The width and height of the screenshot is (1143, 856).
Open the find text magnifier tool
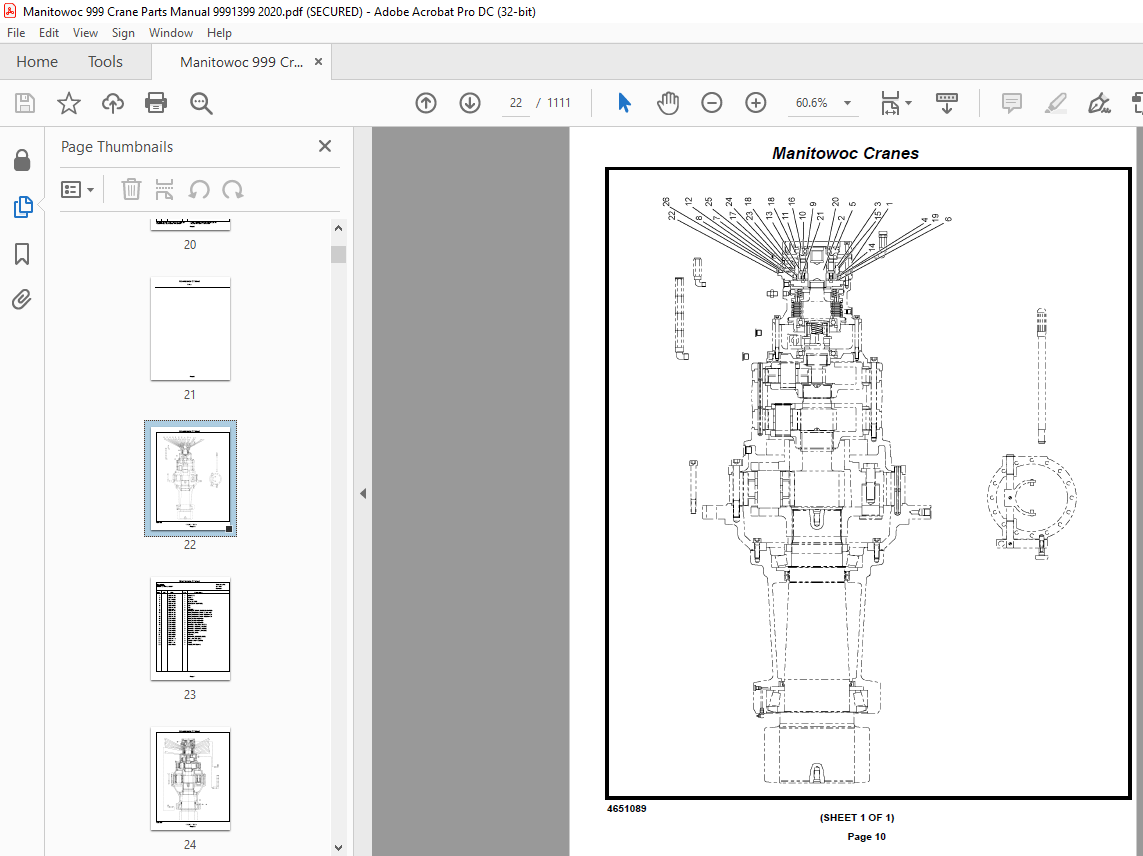tap(201, 103)
